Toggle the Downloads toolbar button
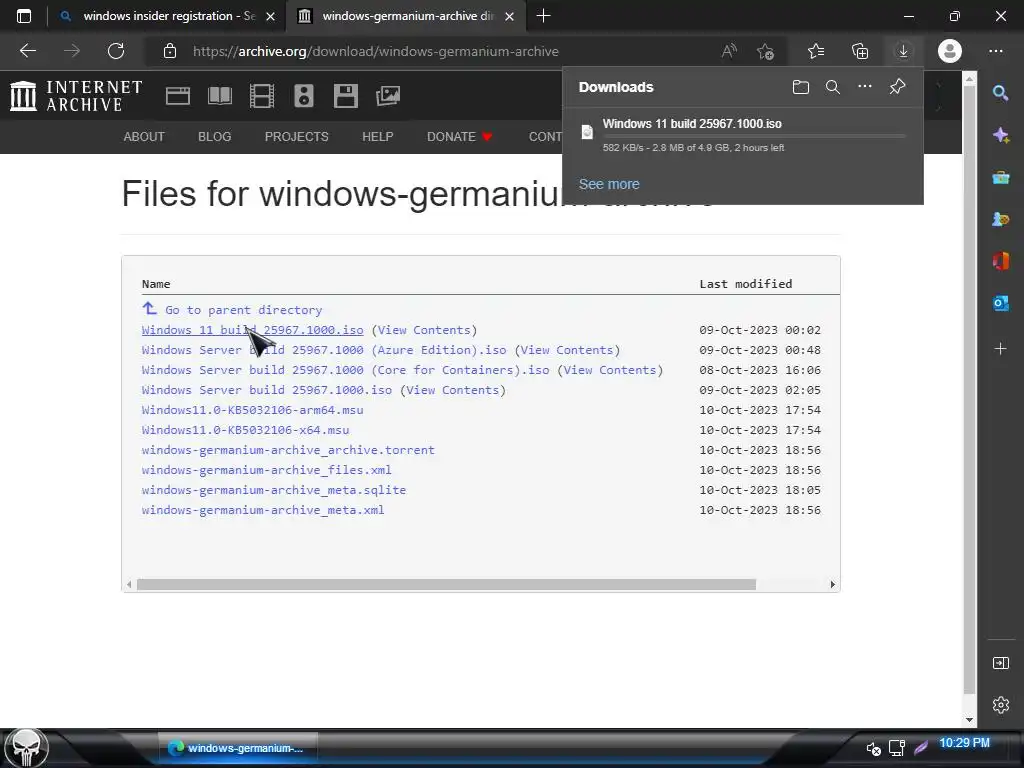The image size is (1024, 768). coord(903,51)
